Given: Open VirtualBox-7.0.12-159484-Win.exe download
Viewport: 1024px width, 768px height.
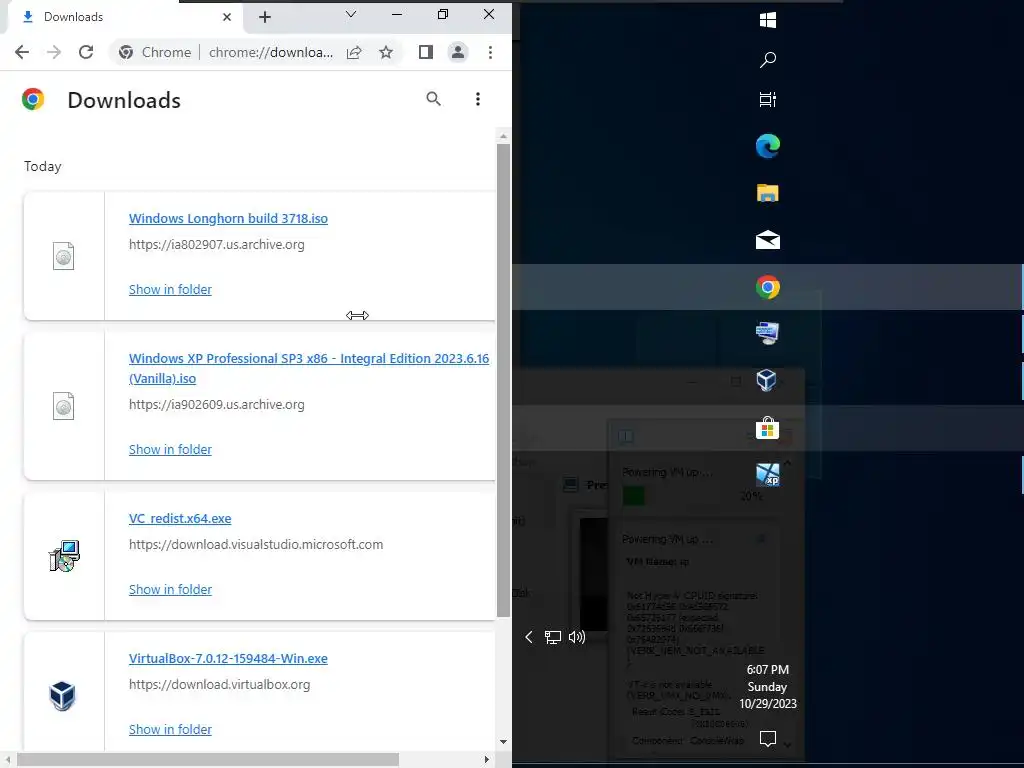Looking at the screenshot, I should (x=229, y=658).
